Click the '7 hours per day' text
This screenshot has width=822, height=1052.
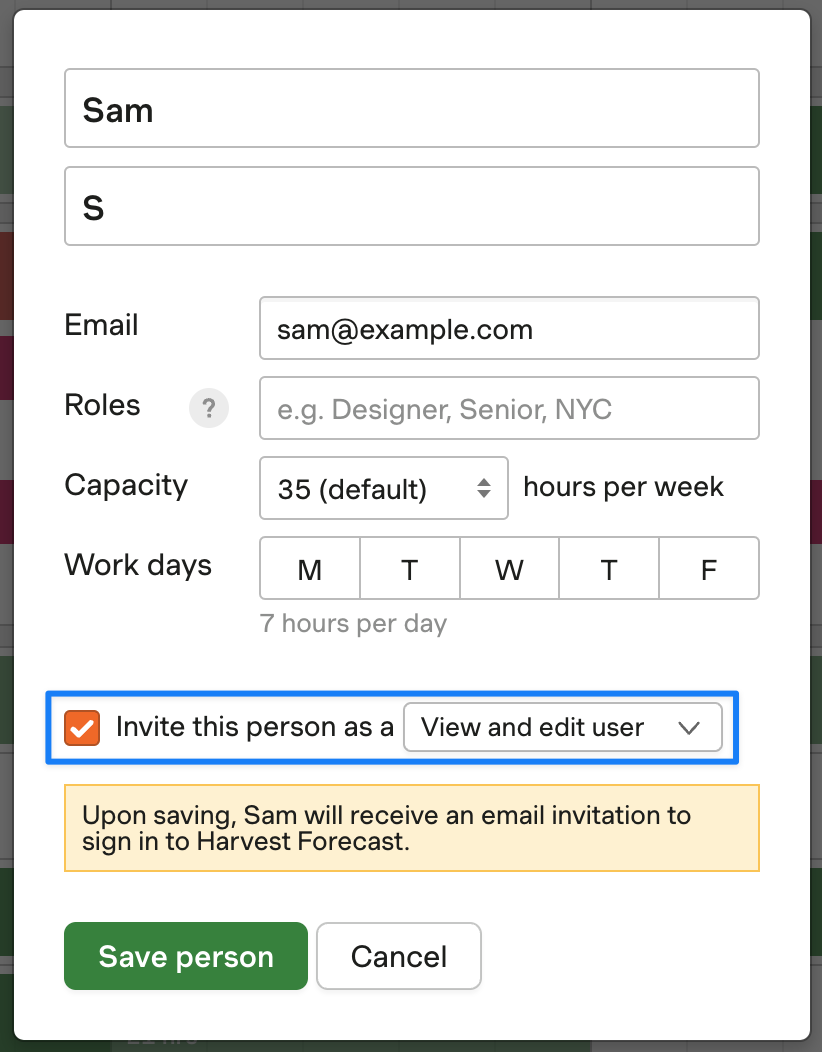[354, 624]
